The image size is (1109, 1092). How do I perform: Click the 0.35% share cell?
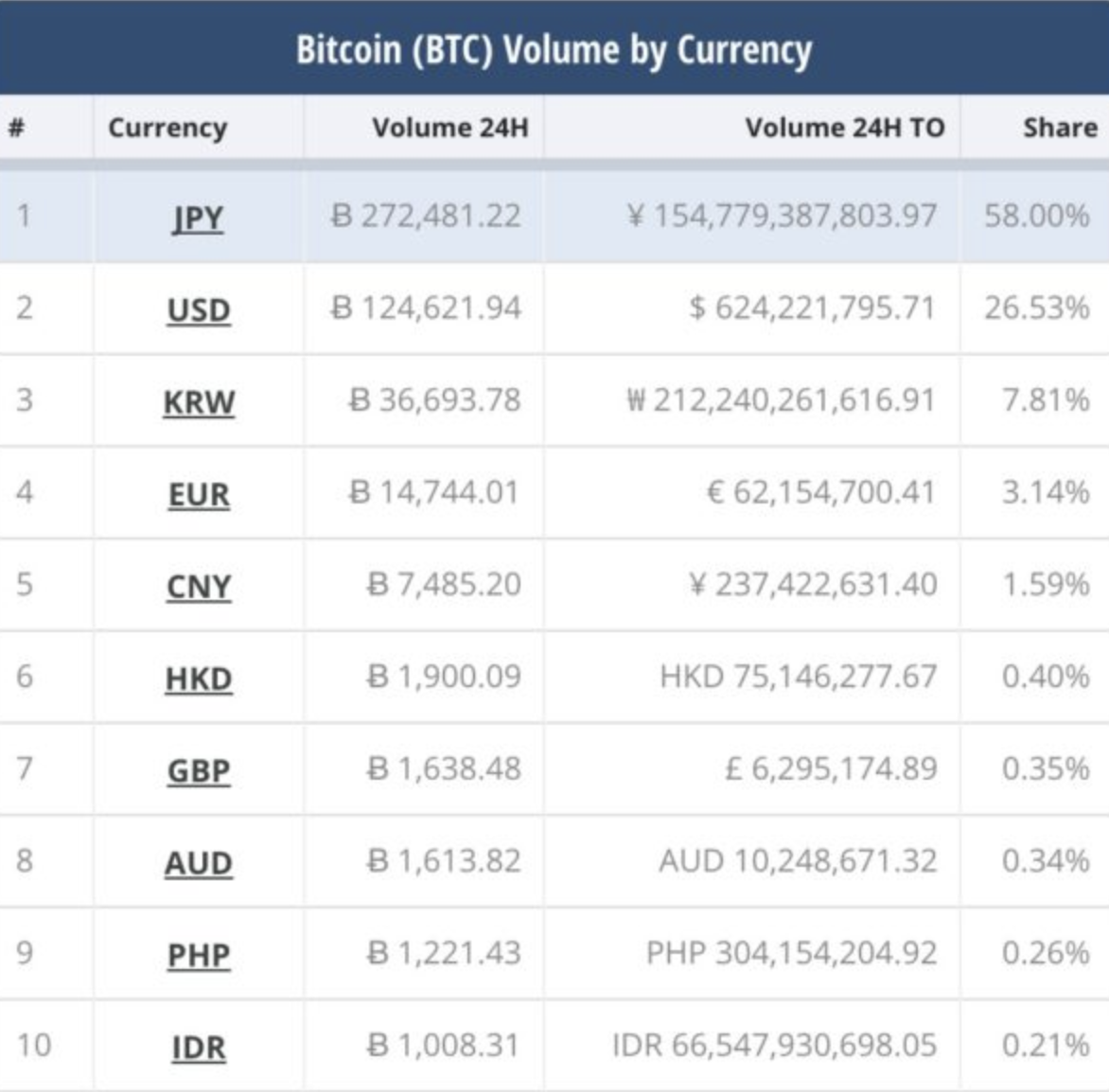(1046, 768)
